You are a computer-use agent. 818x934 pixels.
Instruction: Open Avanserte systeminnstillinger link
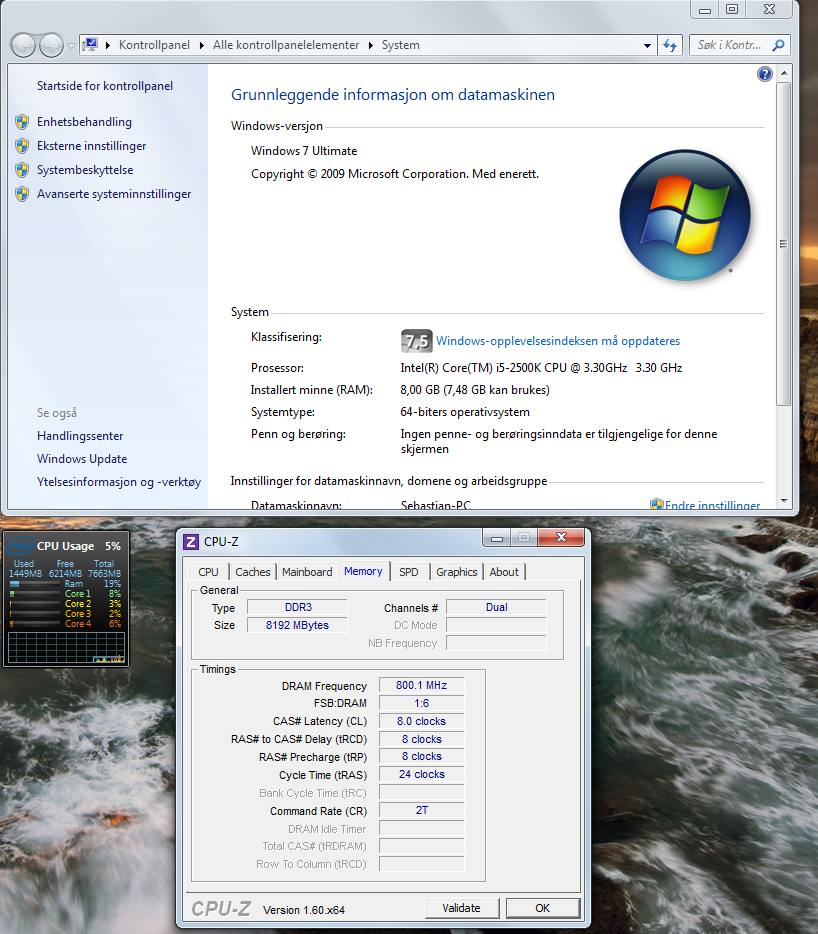pos(114,194)
